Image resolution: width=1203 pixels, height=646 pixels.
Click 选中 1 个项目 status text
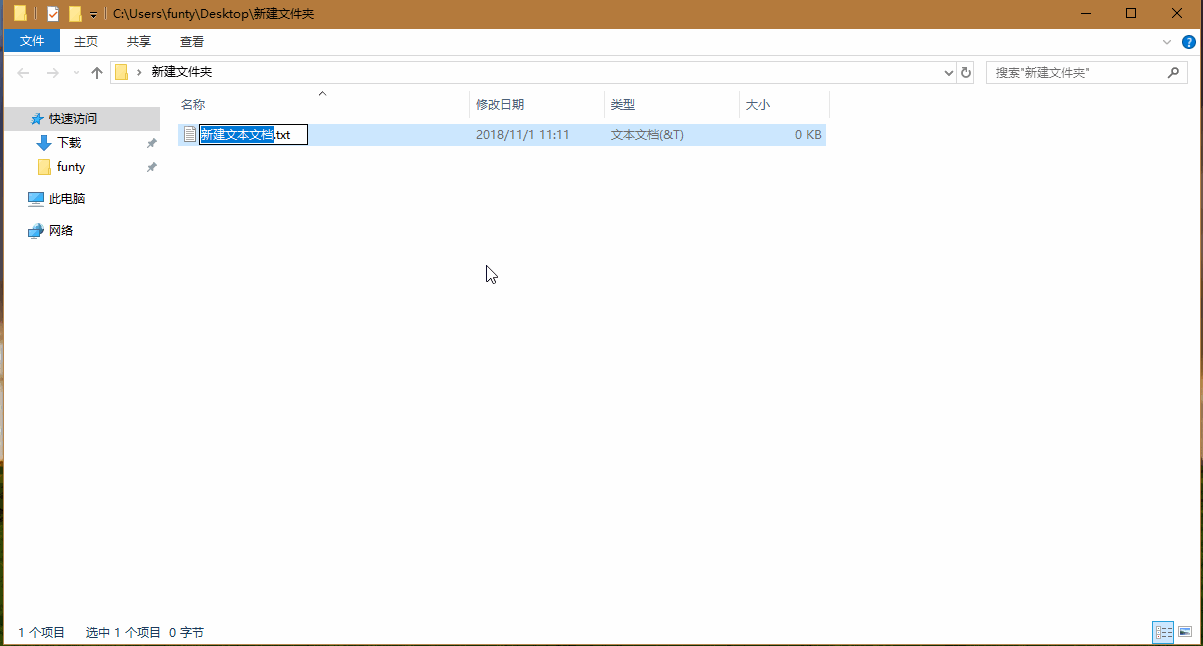pos(123,633)
